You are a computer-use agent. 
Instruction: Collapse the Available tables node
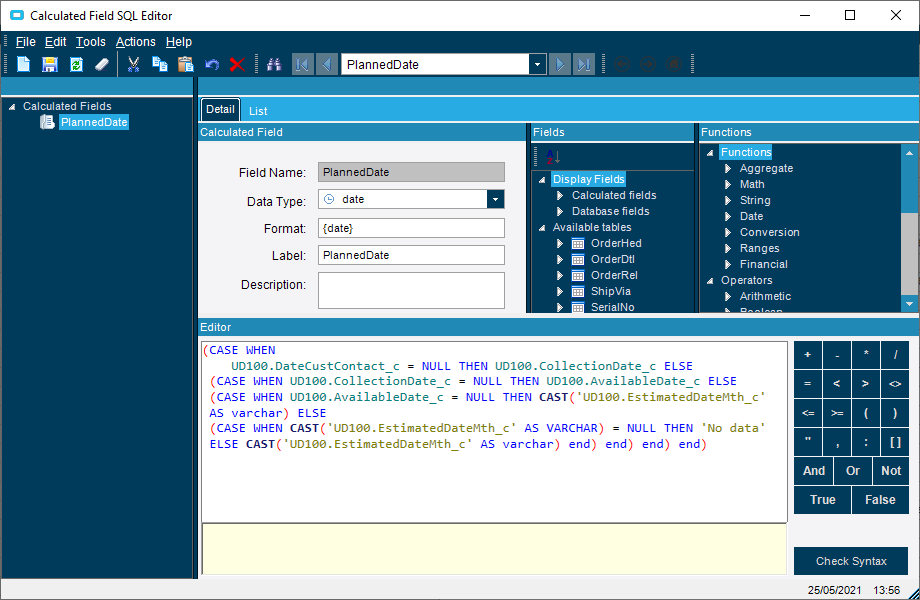pos(542,228)
